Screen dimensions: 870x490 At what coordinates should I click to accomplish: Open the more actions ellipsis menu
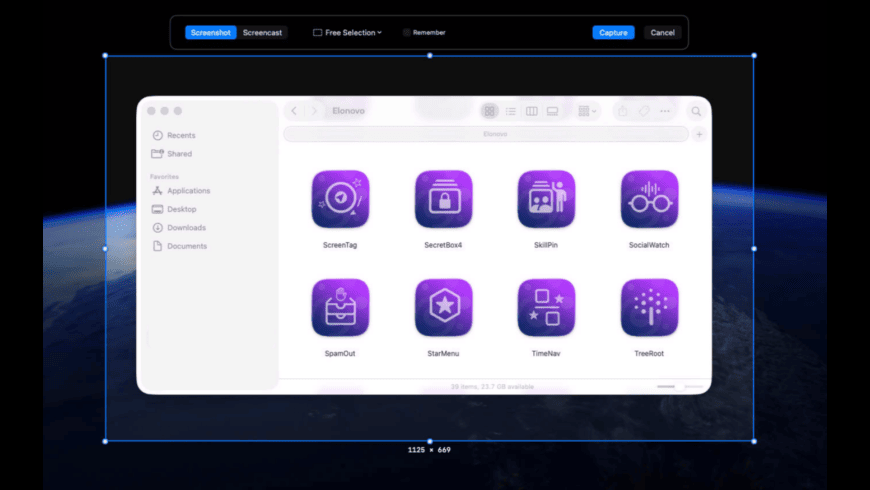click(x=665, y=112)
